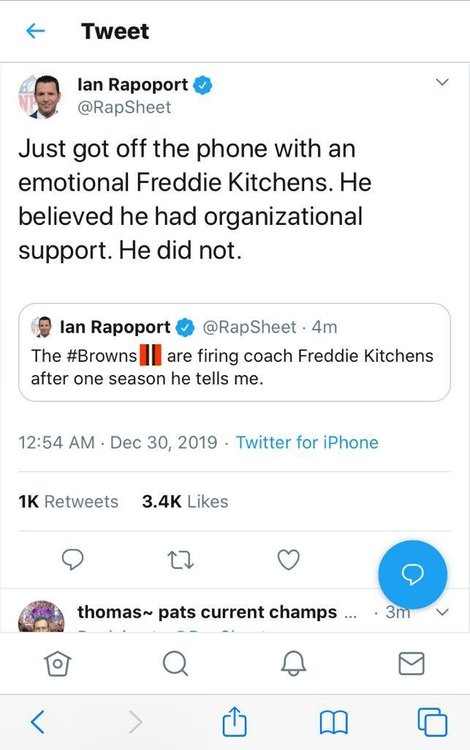Viewport: 470px width, 750px height.
Task: Open the Notifications bell icon
Action: [x=293, y=663]
